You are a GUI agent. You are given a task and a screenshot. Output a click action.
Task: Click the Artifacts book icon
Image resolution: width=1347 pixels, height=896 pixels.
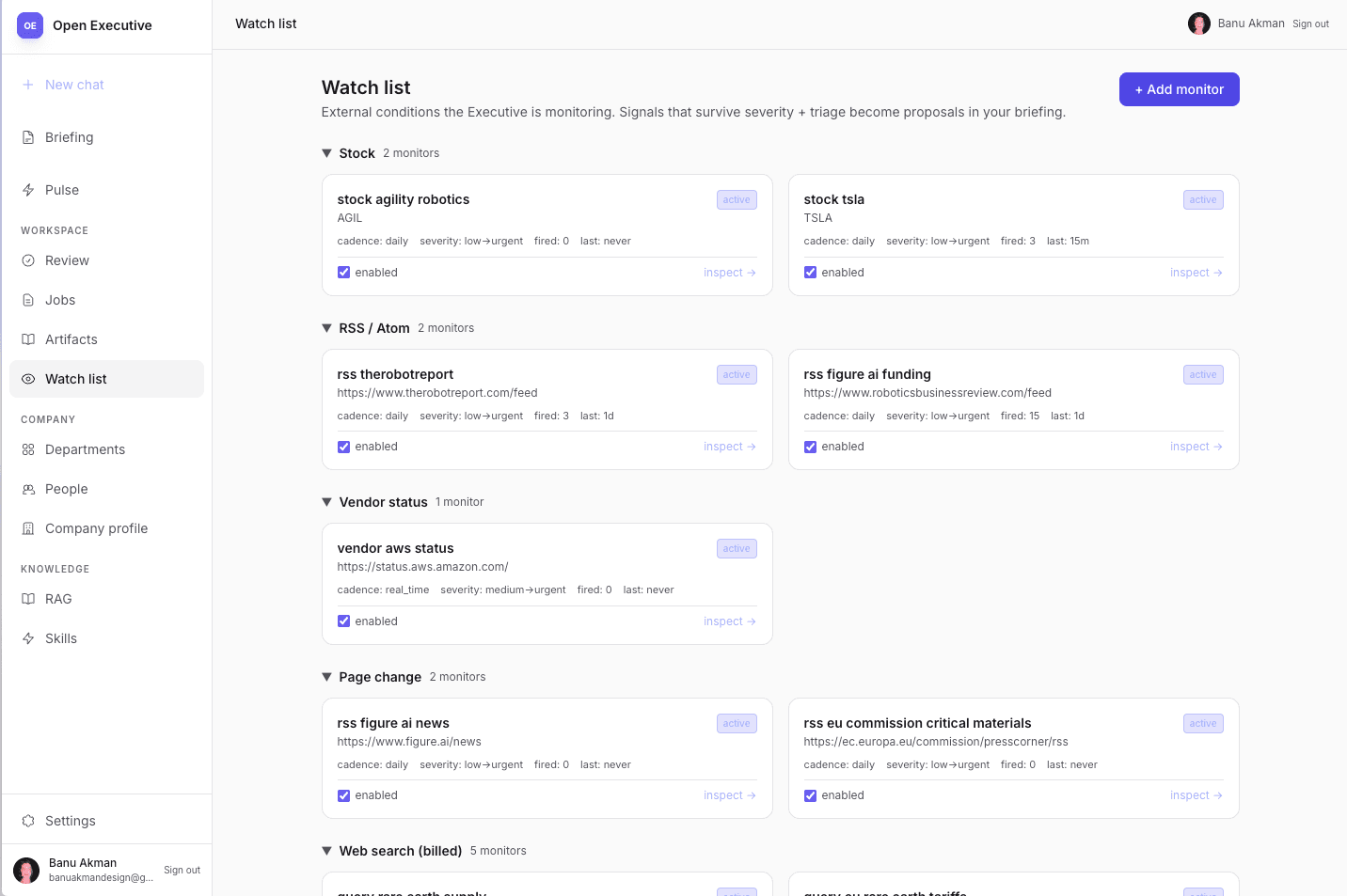click(x=28, y=339)
